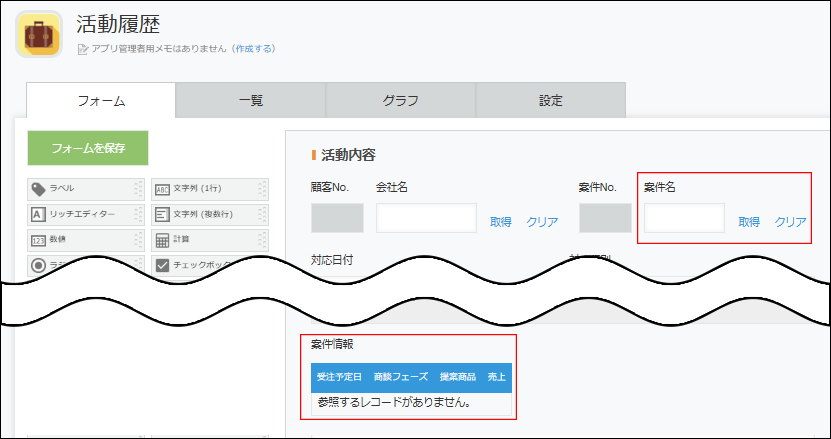The image size is (831, 439).
Task: Switch to the 一覧 tab
Action: pyautogui.click(x=251, y=100)
